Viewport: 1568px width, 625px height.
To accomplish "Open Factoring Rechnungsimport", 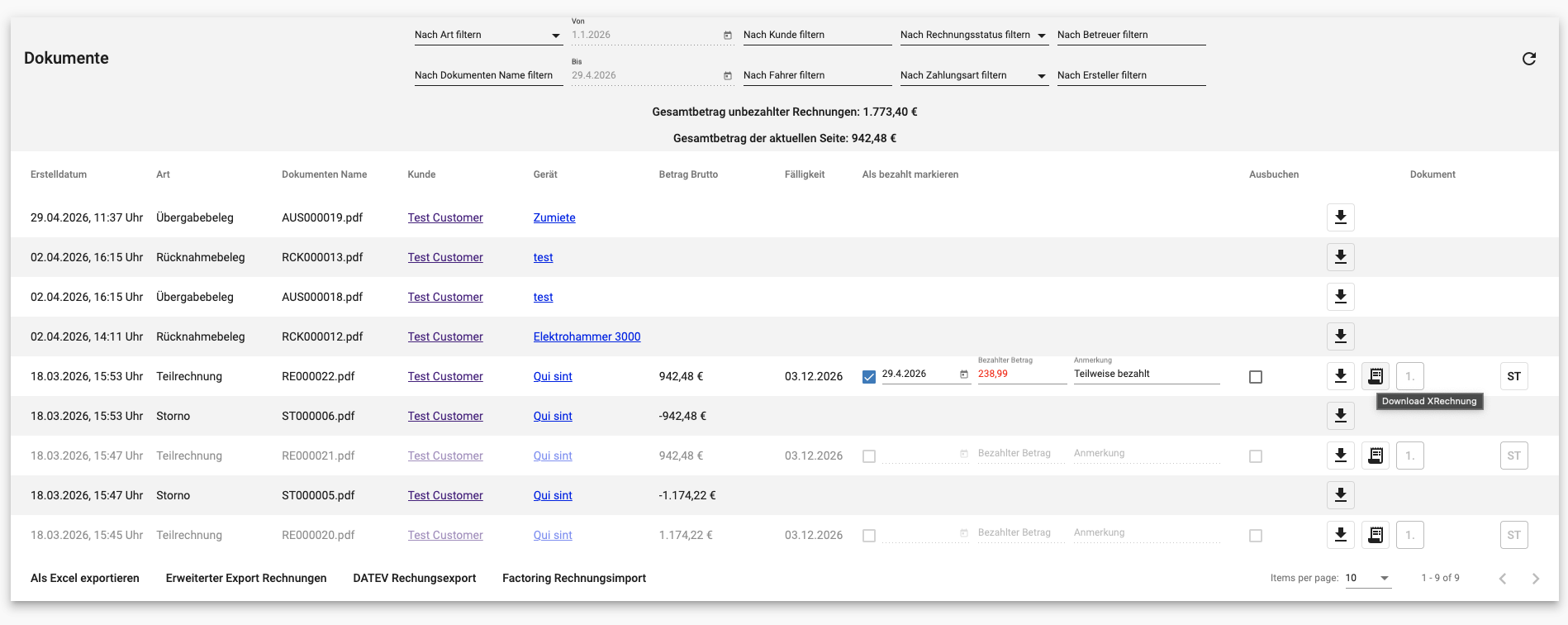I will pos(574,578).
